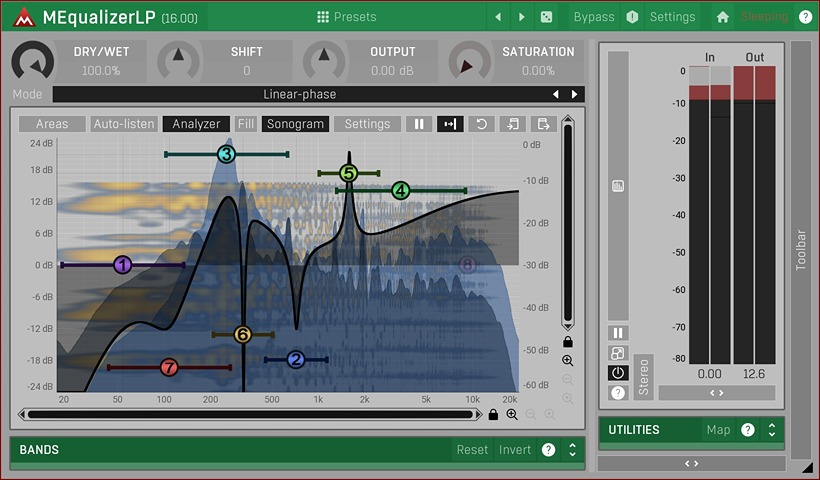Select EQ band 3 node
Viewport: 820px width, 480px height.
click(x=226, y=154)
